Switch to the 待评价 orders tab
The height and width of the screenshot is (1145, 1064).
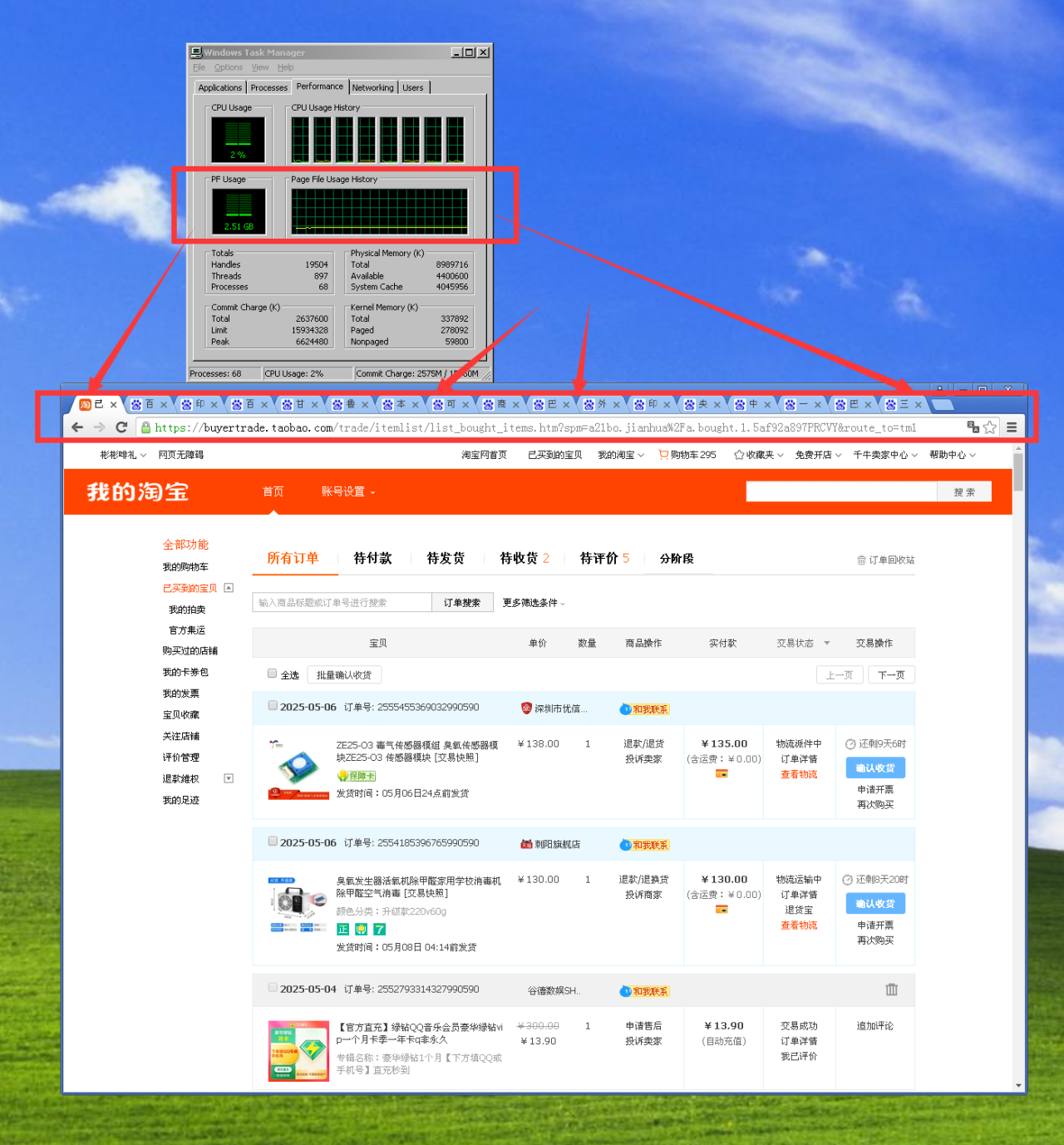(604, 559)
